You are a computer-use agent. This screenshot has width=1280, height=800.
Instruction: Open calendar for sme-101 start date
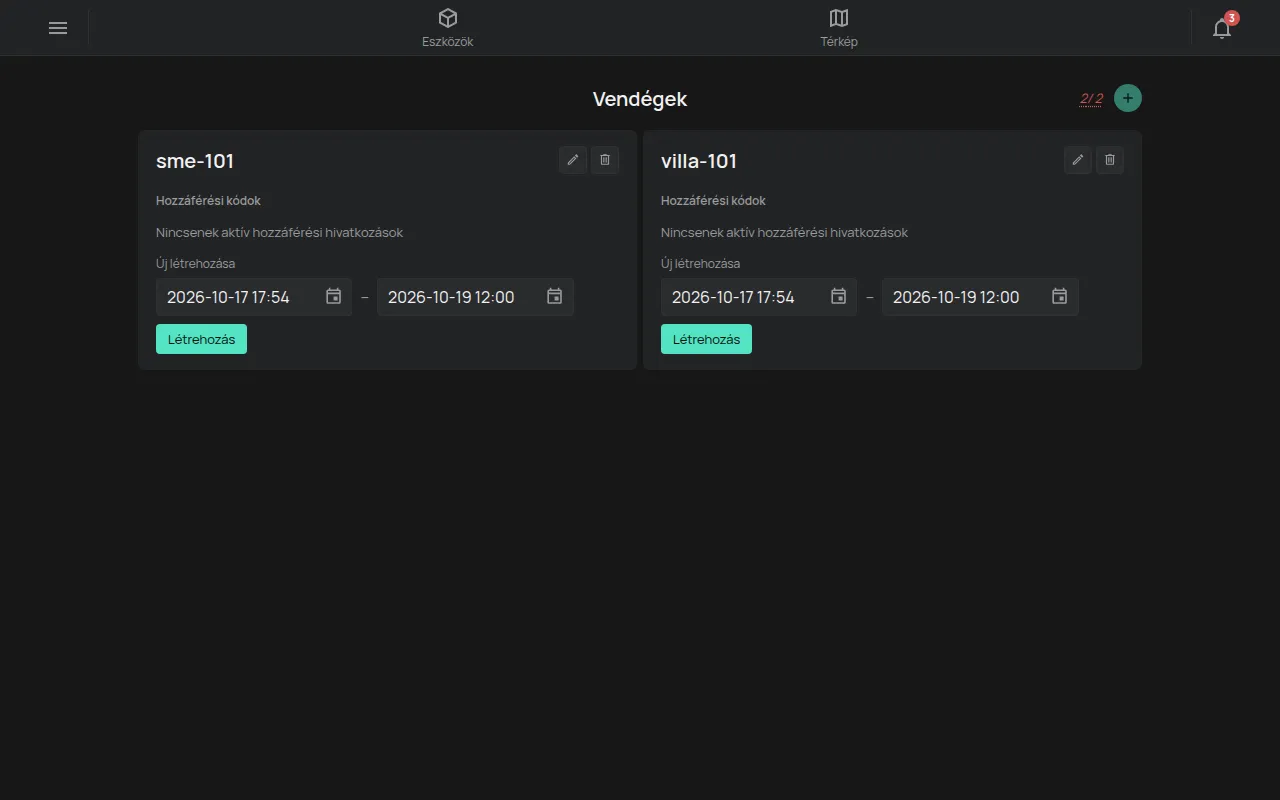point(334,296)
